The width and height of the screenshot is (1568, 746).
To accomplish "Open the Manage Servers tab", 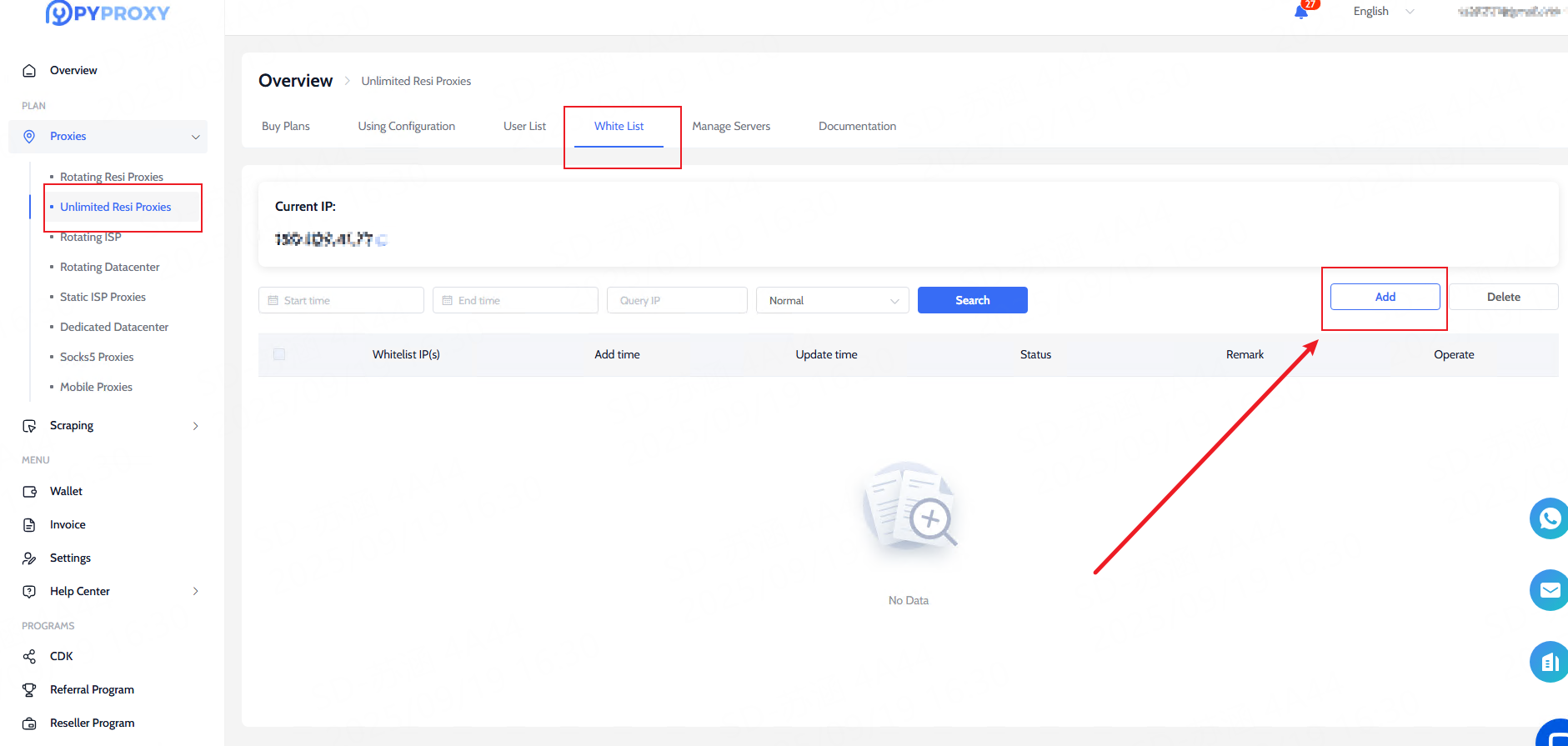I will (730, 127).
